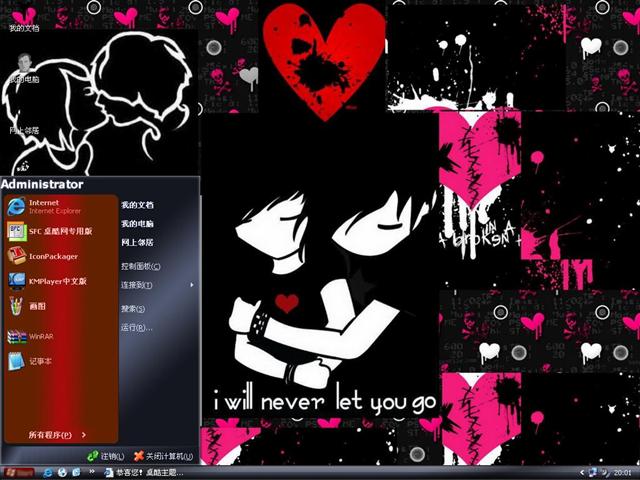Click 注销(L) log off button

click(106, 456)
